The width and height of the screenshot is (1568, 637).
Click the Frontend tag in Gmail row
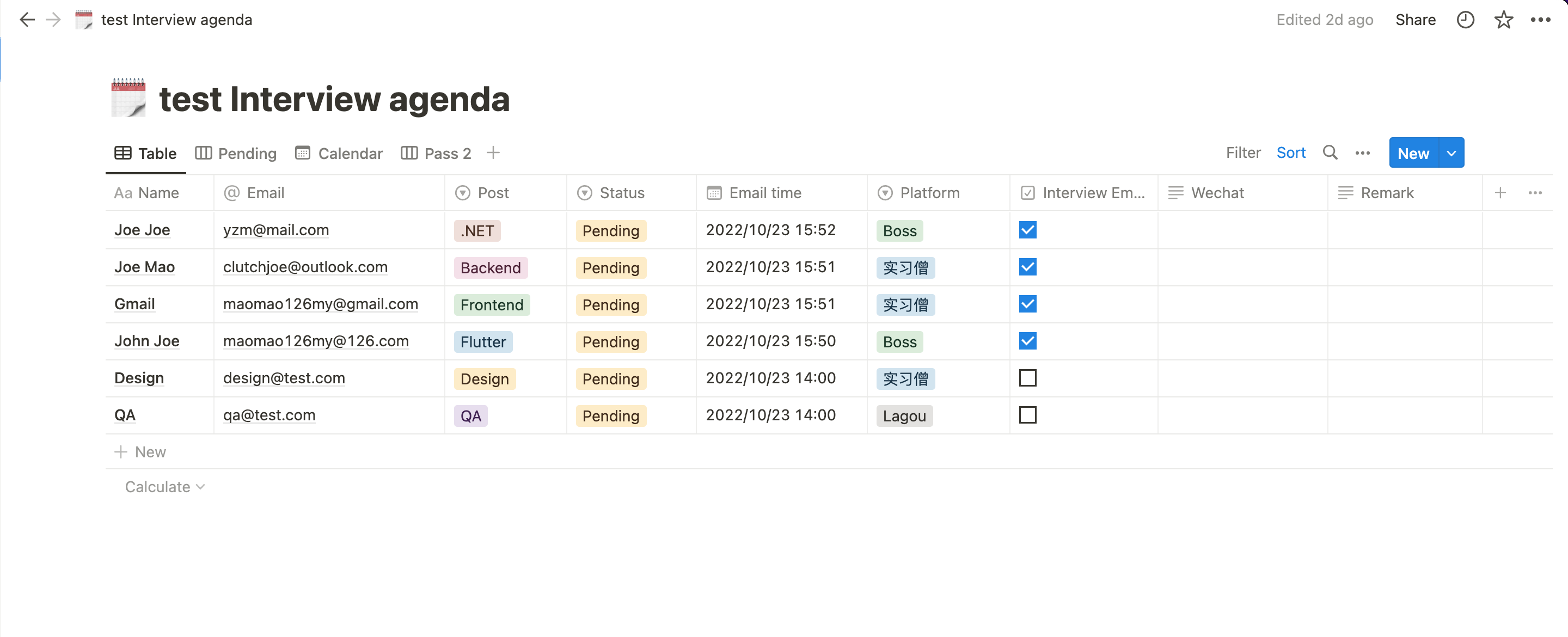[491, 304]
